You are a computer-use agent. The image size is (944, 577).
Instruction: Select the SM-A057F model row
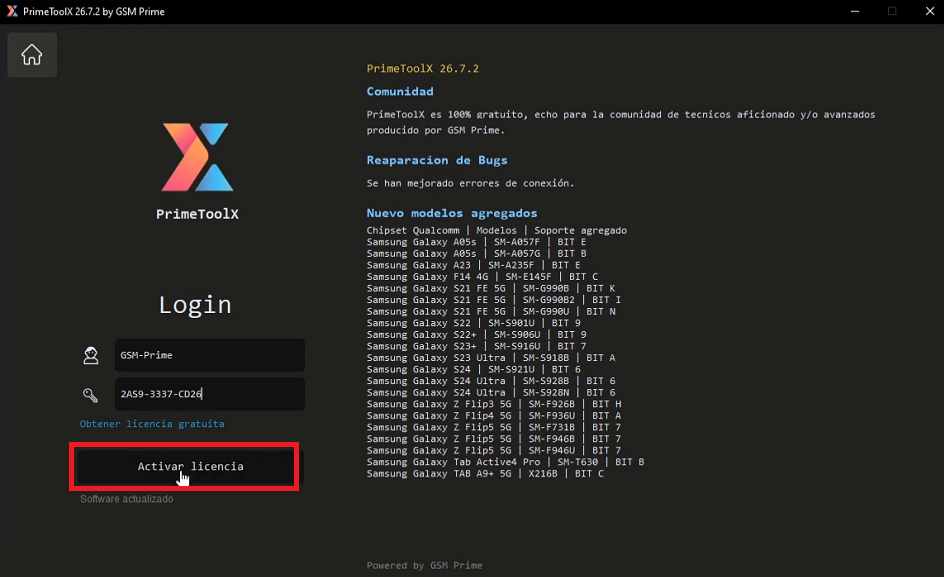click(x=476, y=242)
